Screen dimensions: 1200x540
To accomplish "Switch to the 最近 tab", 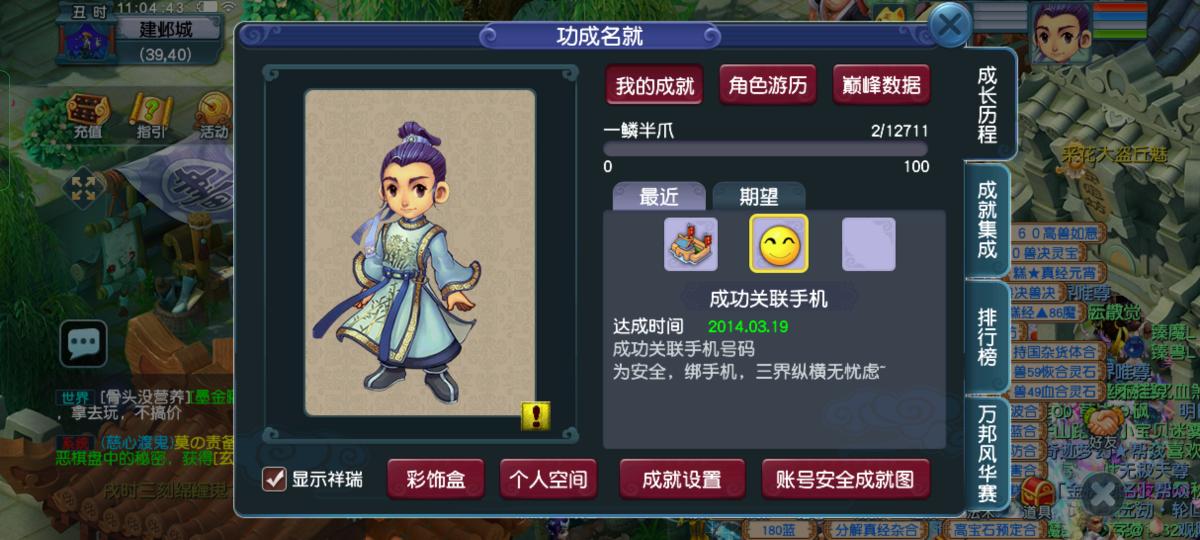I will pyautogui.click(x=659, y=197).
